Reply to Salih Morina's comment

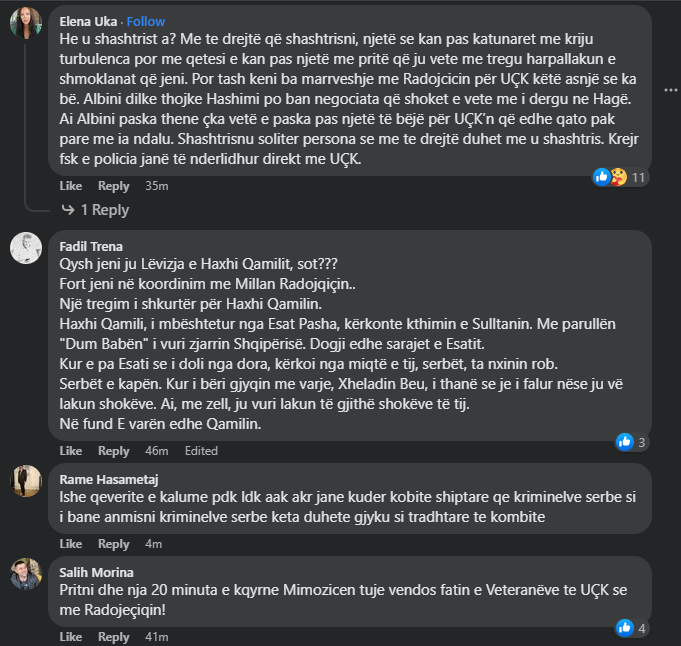114,637
